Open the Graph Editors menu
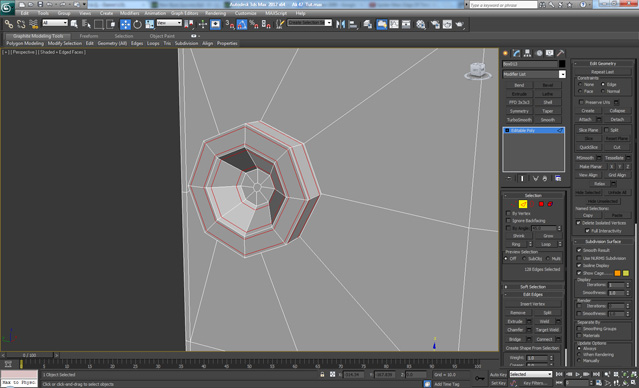 coord(184,13)
